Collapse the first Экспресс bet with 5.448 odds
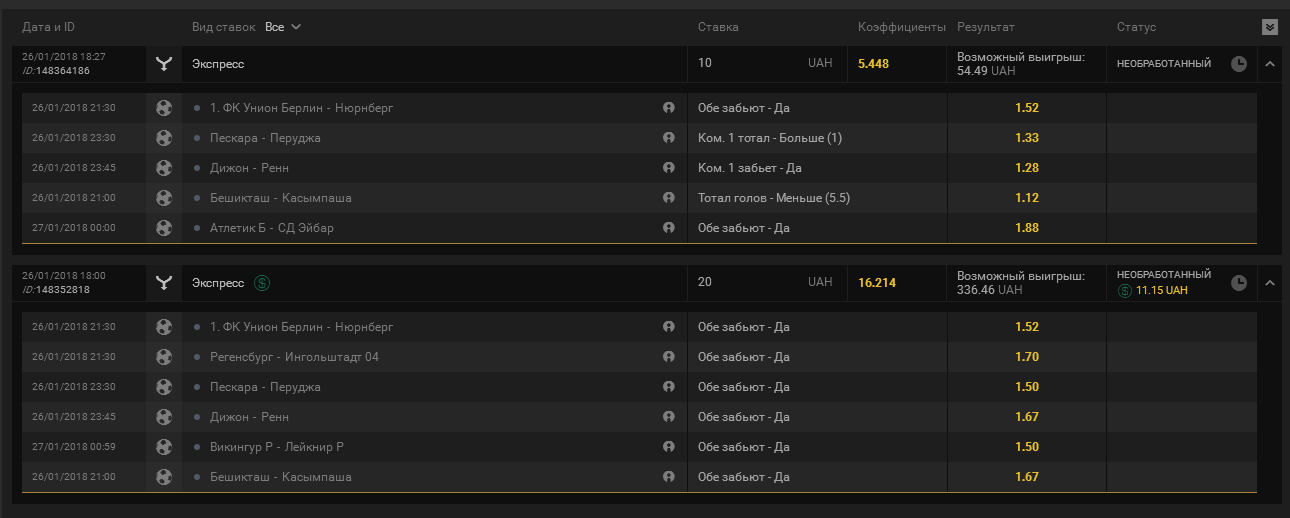 [x=1270, y=64]
